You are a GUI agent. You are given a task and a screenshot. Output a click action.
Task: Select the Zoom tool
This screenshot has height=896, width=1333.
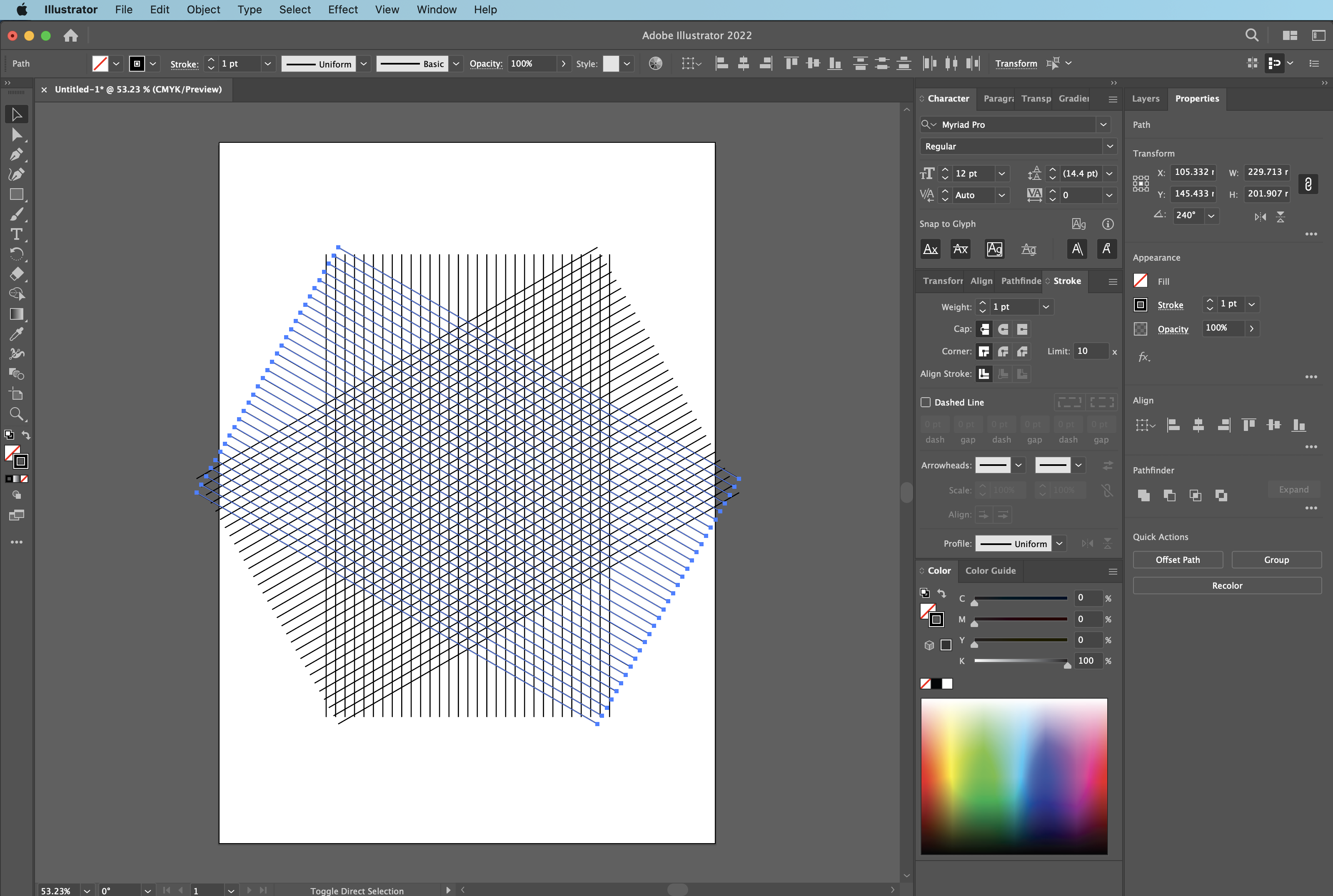tap(17, 414)
